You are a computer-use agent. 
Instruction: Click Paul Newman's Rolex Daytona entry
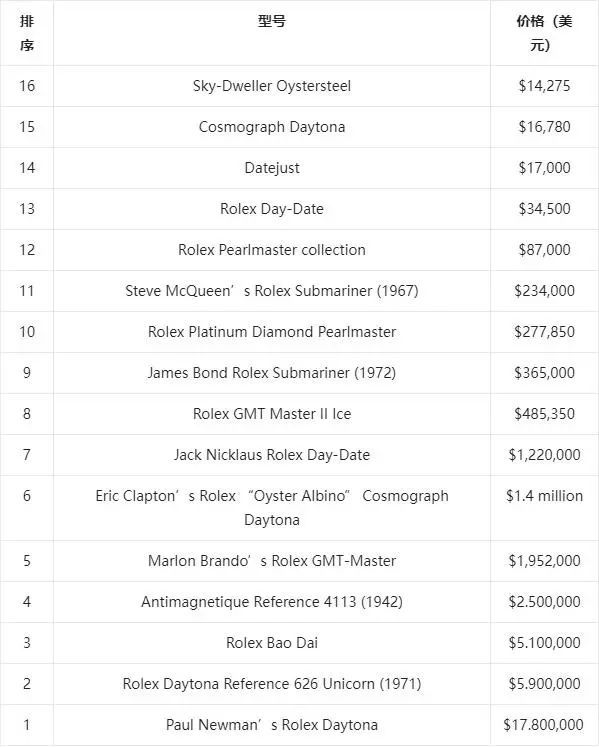point(272,724)
